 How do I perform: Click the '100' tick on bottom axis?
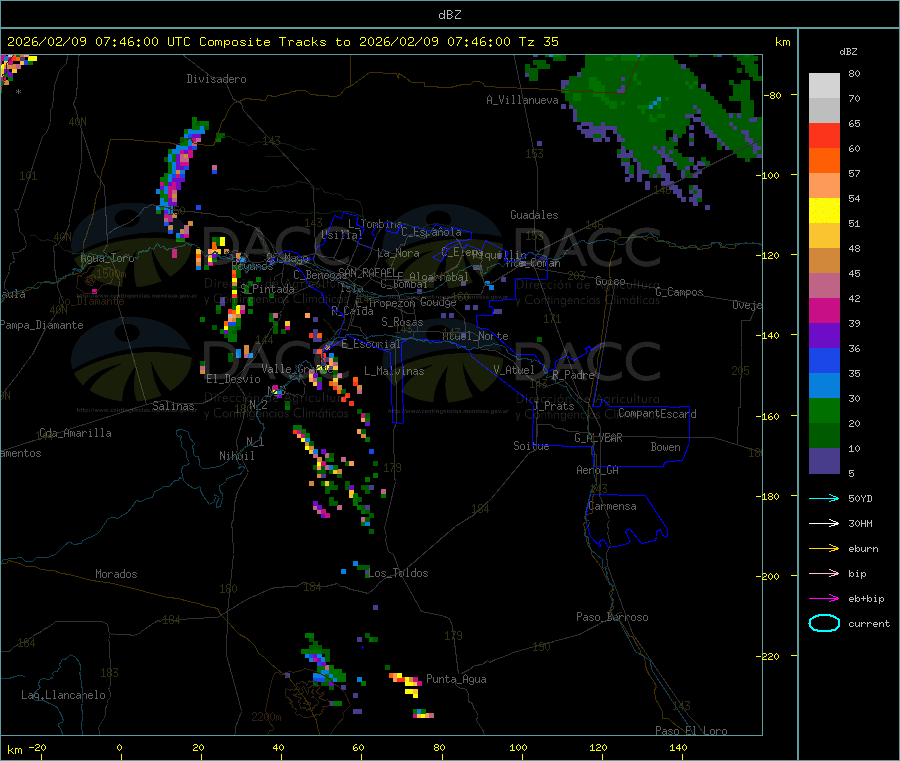click(x=518, y=747)
